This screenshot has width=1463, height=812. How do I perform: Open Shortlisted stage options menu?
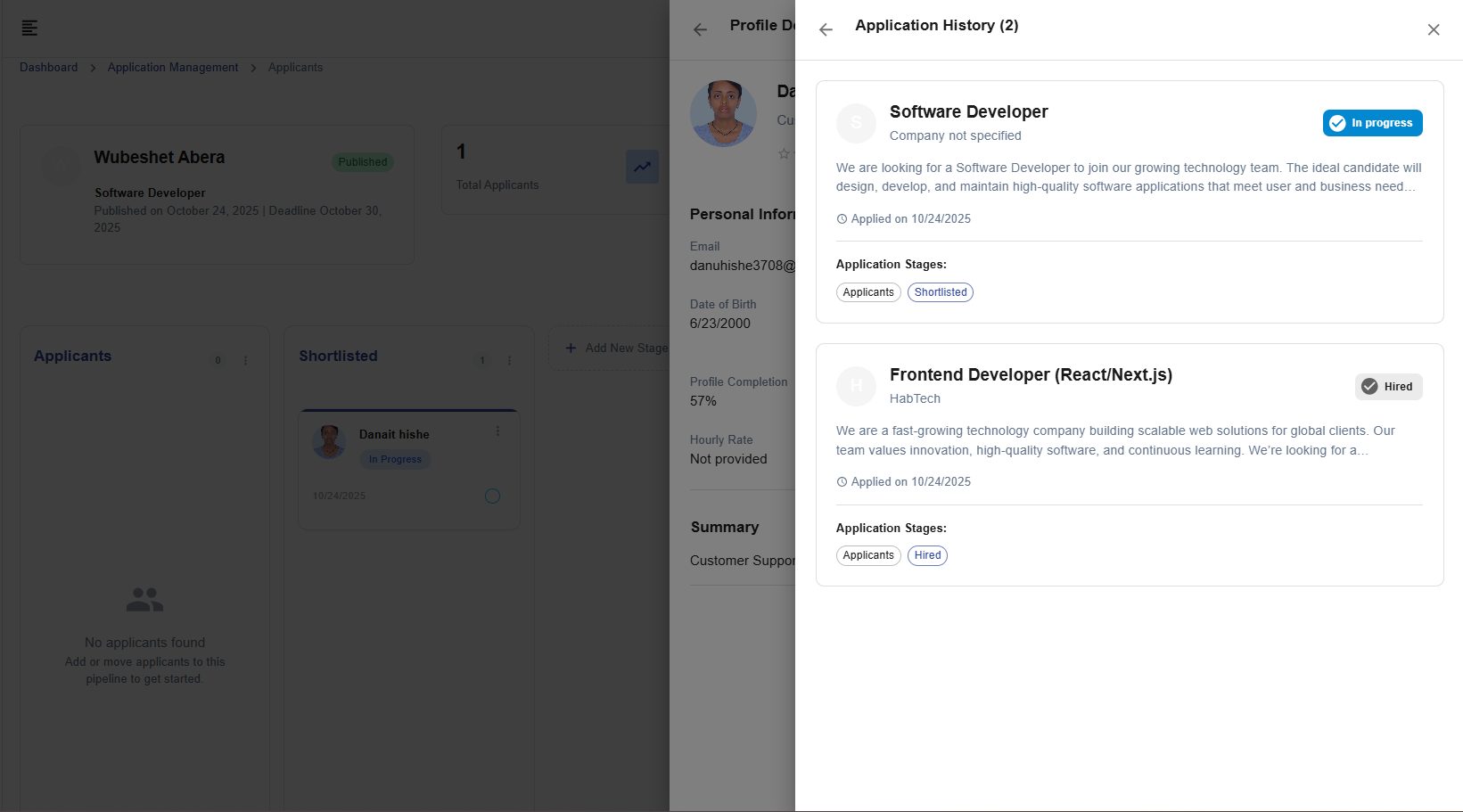pyautogui.click(x=510, y=361)
